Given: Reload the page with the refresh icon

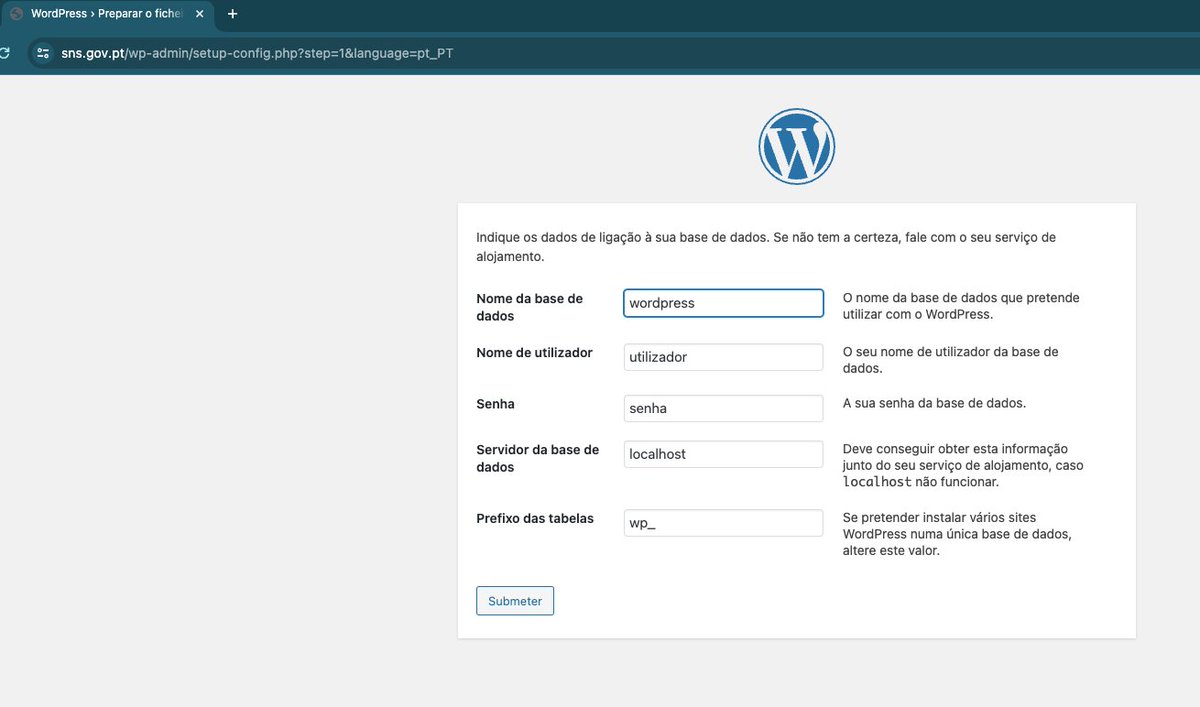Looking at the screenshot, I should coord(4,53).
